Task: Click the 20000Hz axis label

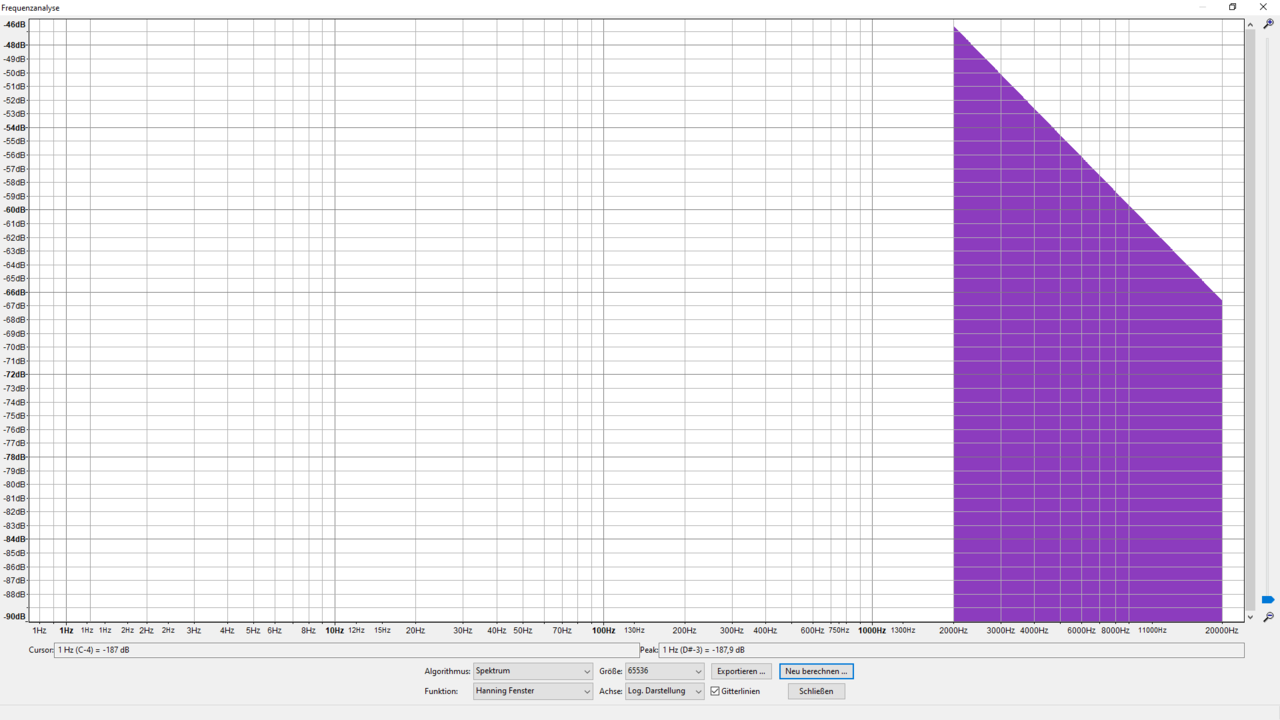Action: 1221,630
